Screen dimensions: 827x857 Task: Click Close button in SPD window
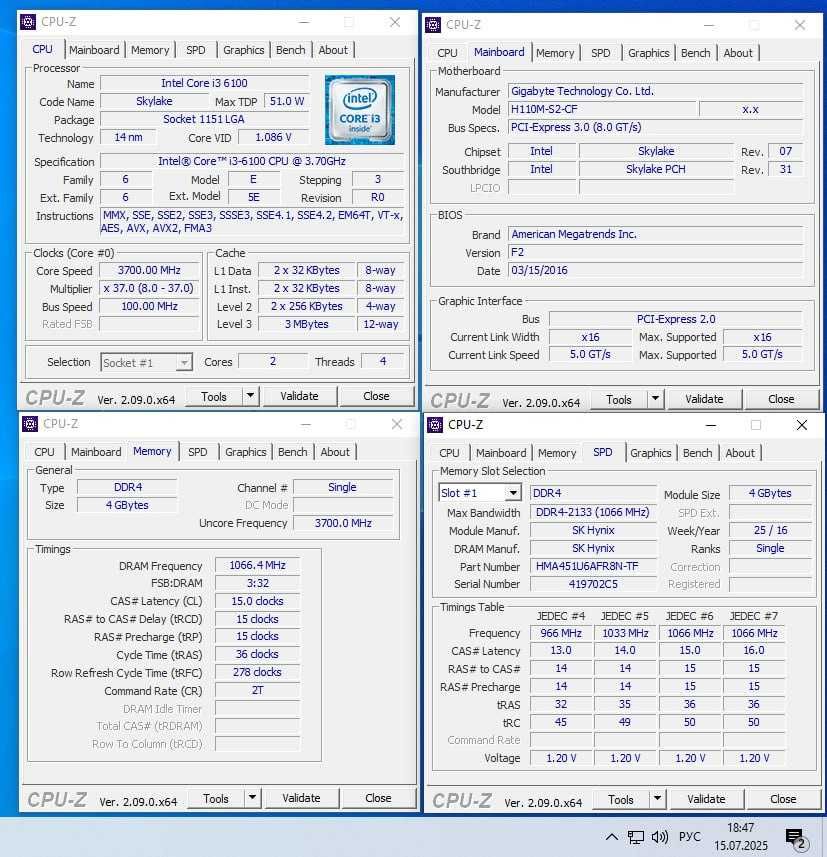pyautogui.click(x=783, y=800)
